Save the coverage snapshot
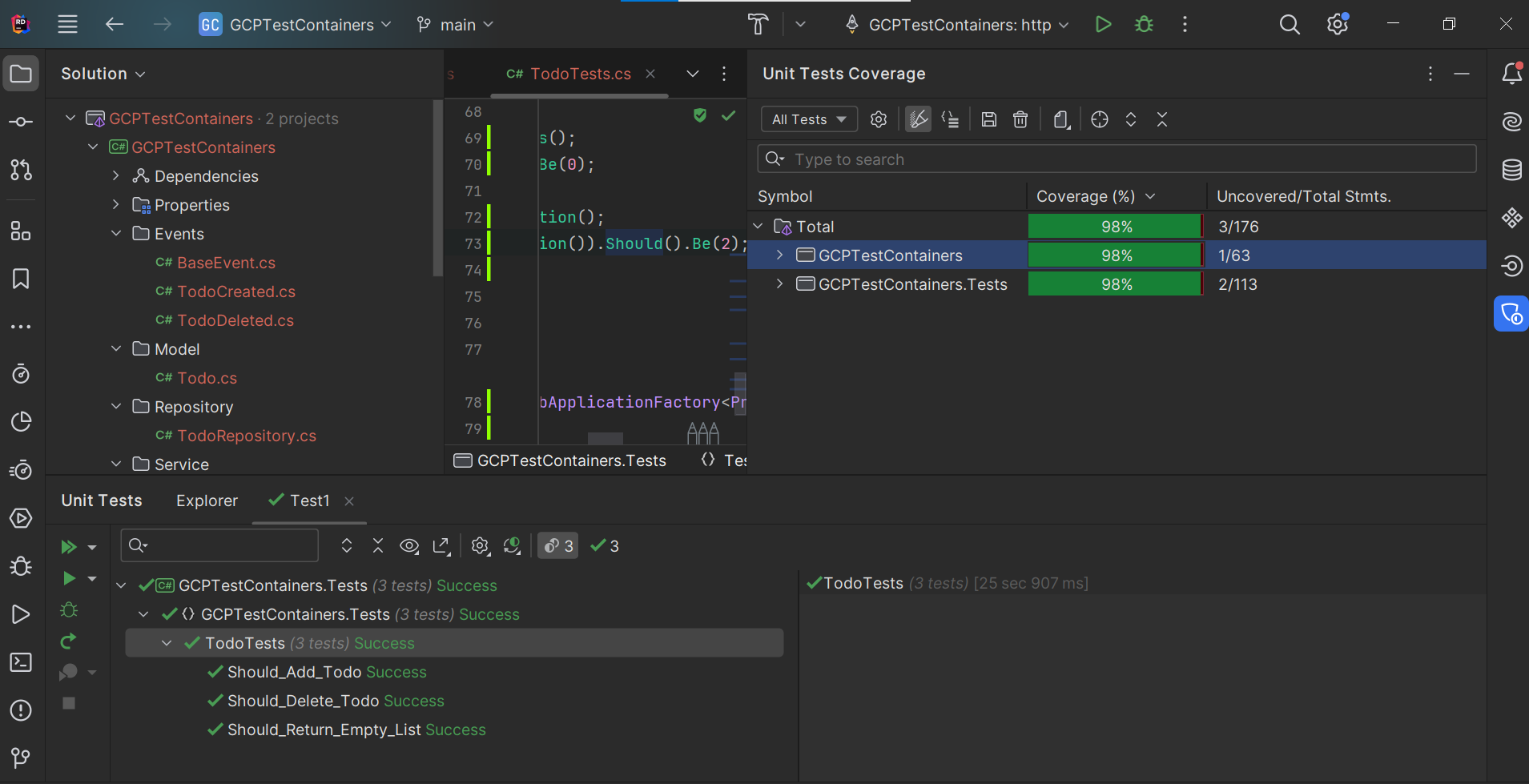This screenshot has width=1529, height=784. click(989, 119)
